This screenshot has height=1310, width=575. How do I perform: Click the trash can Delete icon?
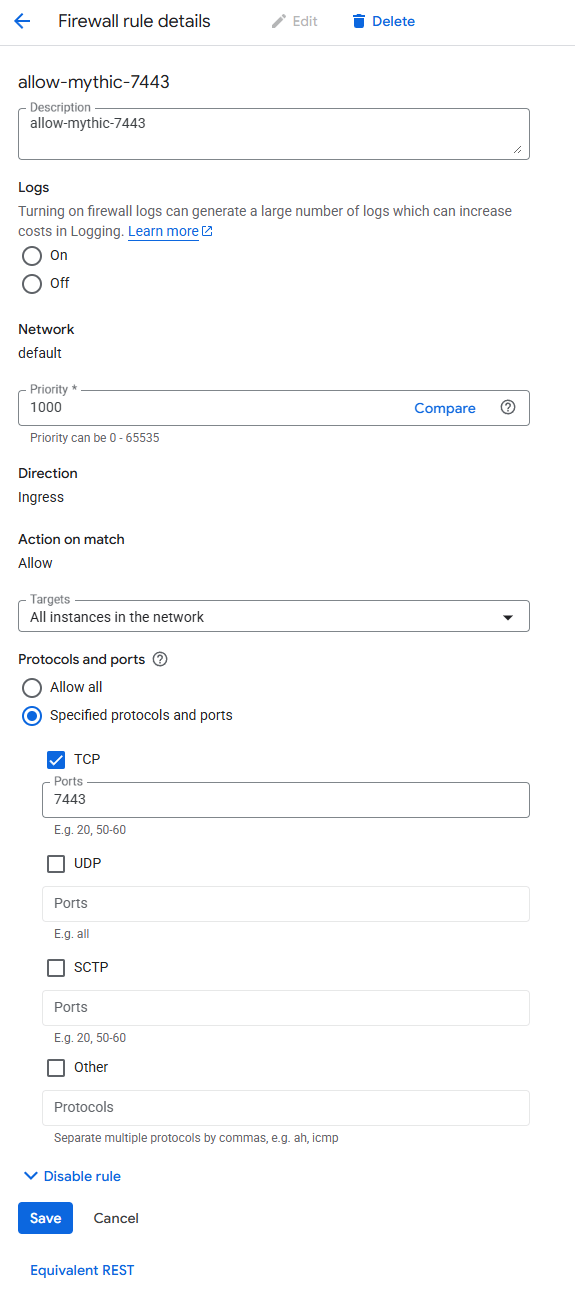[x=359, y=21]
